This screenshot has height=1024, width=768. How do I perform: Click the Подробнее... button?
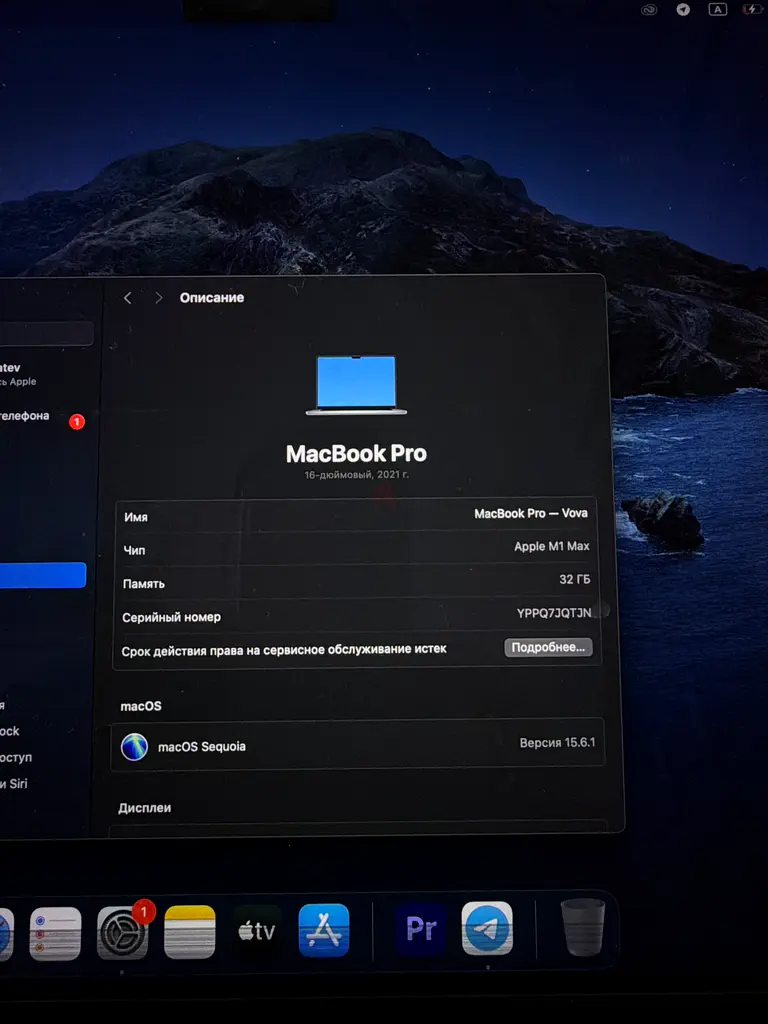[548, 647]
